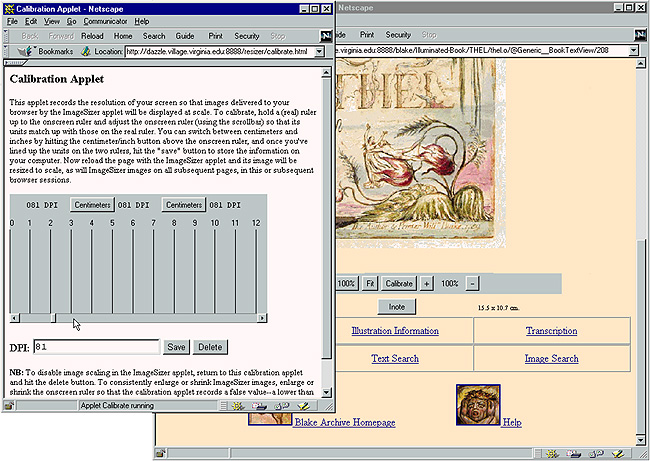Screen dimensions: 650x461
Task: Click the 100% button left of Fit
Action: coord(347,284)
